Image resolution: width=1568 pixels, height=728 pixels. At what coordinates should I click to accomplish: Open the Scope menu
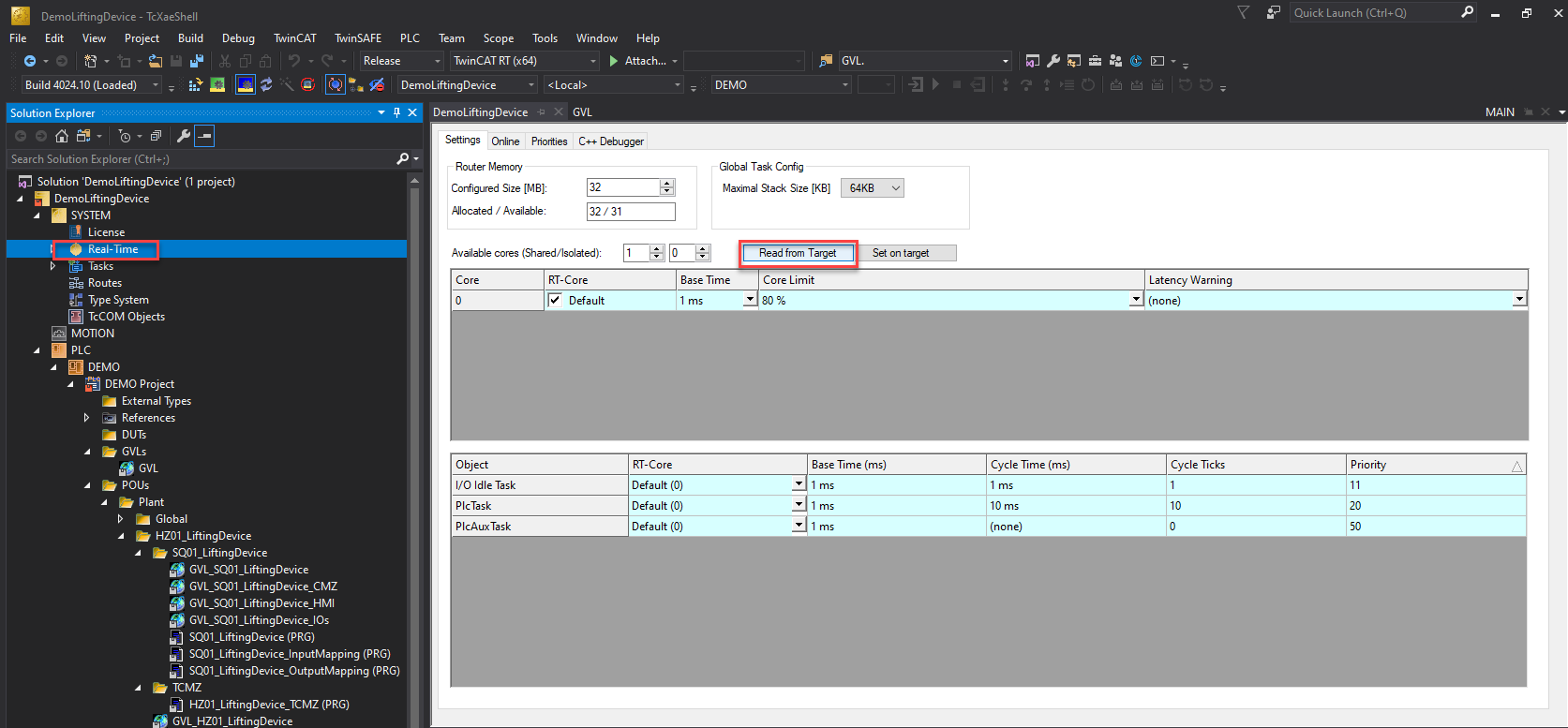coord(498,38)
